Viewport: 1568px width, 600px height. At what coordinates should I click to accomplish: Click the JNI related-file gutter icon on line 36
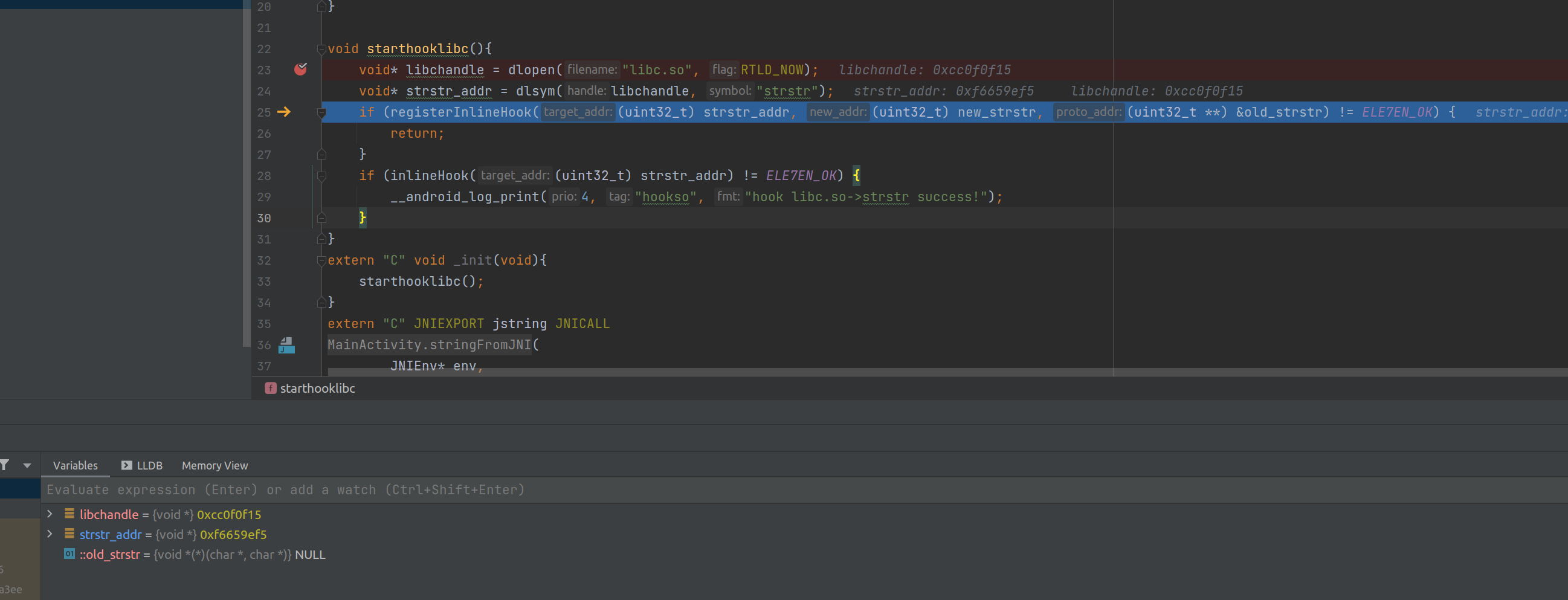point(286,346)
